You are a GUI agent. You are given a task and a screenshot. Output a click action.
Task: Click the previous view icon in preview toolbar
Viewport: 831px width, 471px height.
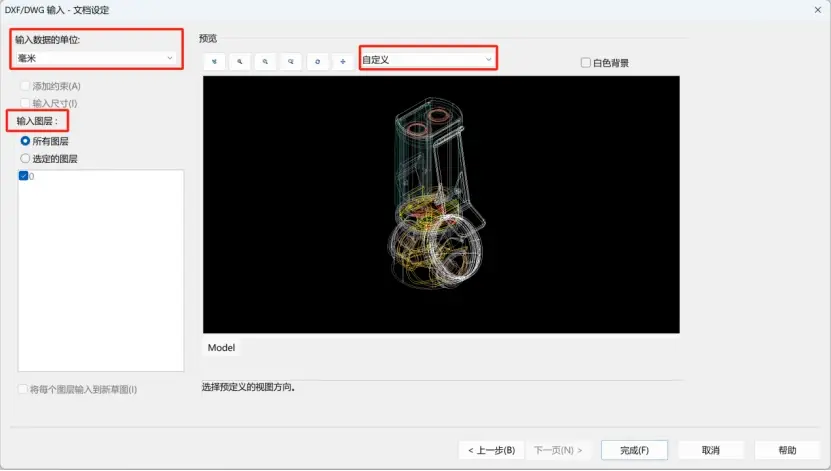pyautogui.click(x=215, y=61)
